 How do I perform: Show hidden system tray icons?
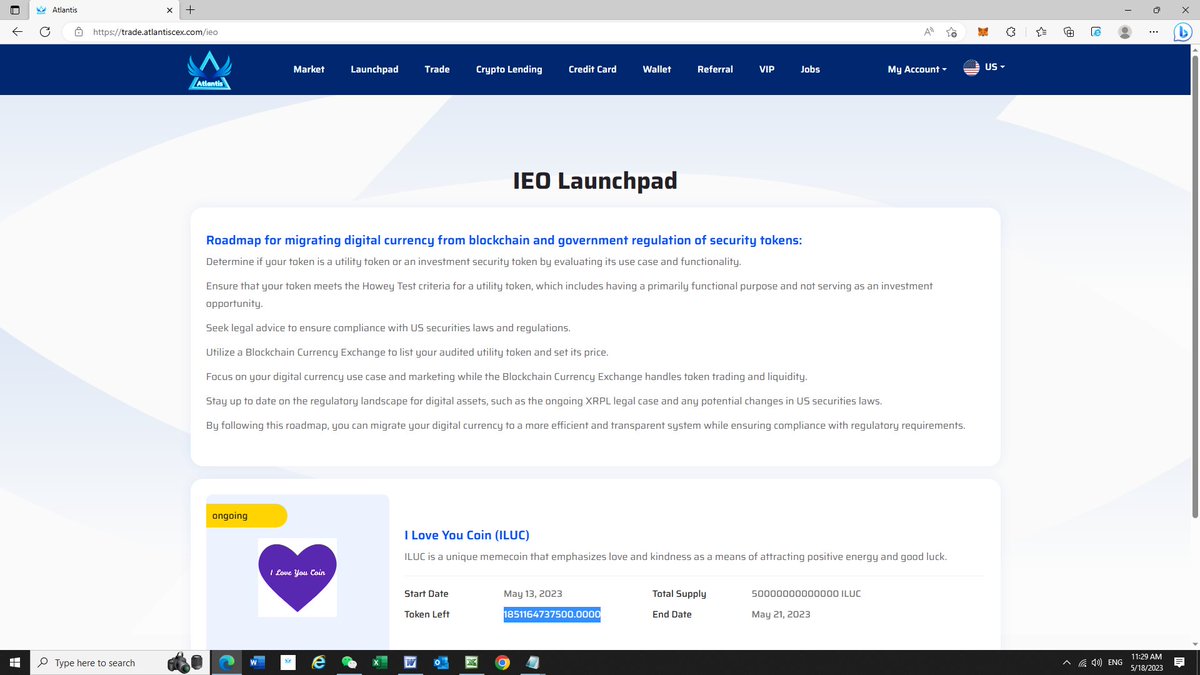pos(1066,662)
